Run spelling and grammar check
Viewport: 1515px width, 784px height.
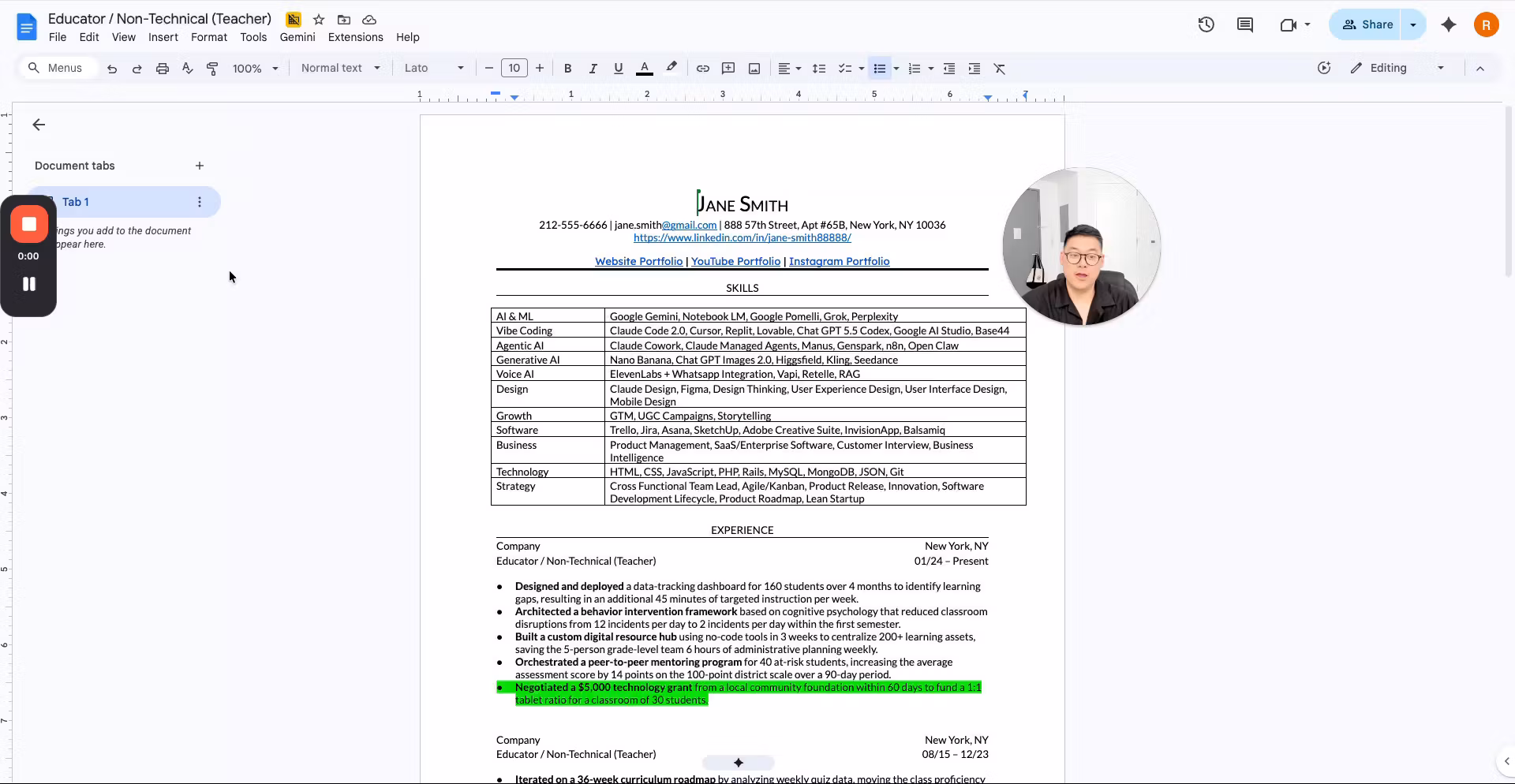click(x=188, y=69)
